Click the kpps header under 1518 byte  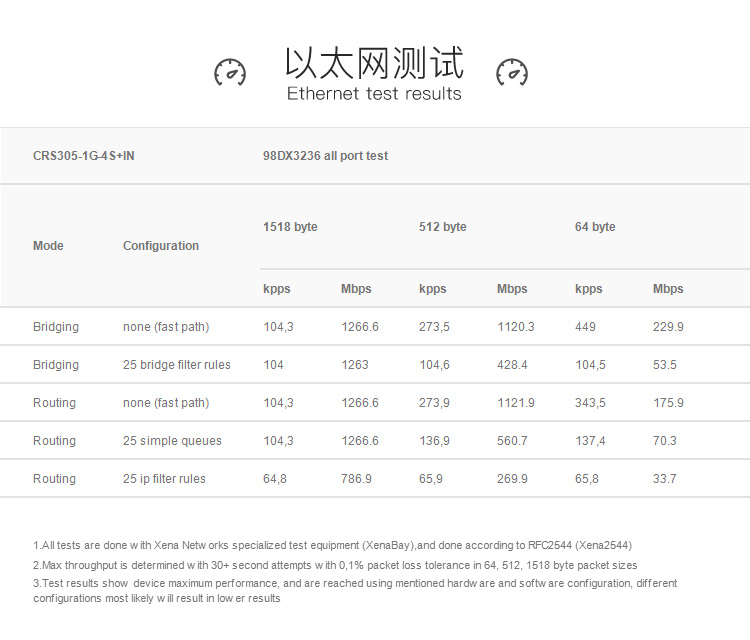click(x=277, y=289)
